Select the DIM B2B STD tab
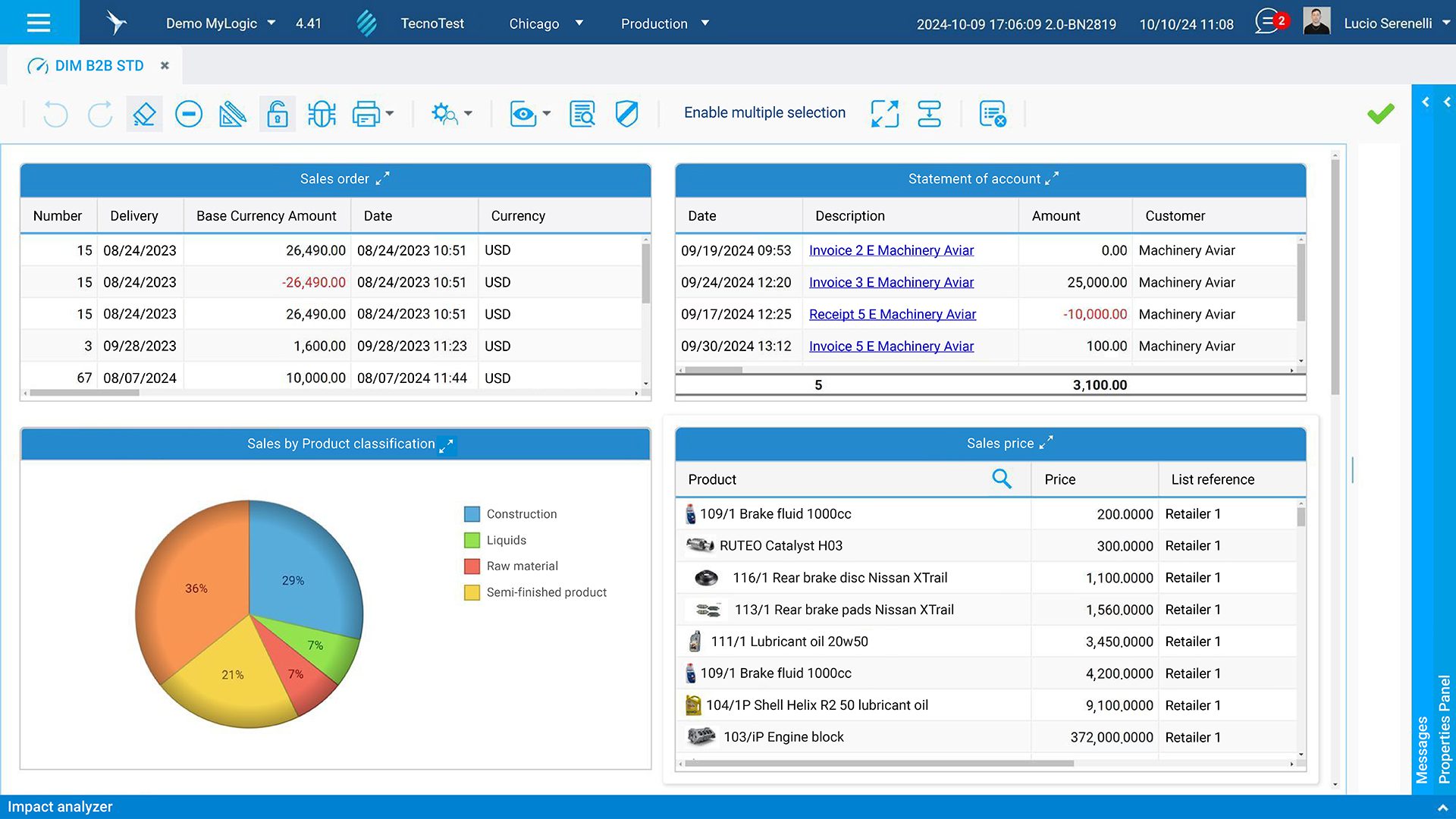This screenshot has width=1456, height=819. tap(99, 66)
